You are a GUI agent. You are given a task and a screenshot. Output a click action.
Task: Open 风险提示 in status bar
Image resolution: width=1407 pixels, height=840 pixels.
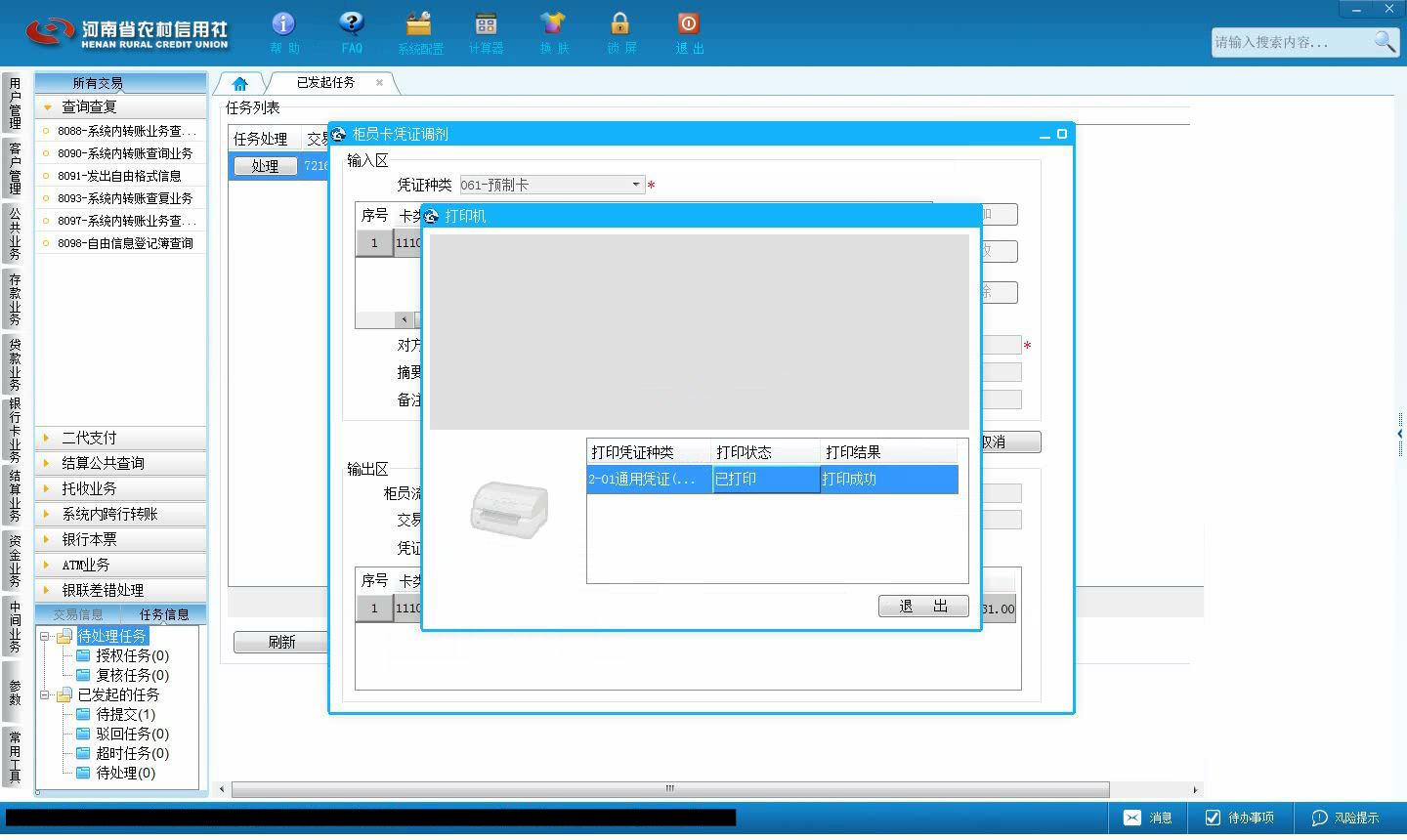click(x=1344, y=818)
